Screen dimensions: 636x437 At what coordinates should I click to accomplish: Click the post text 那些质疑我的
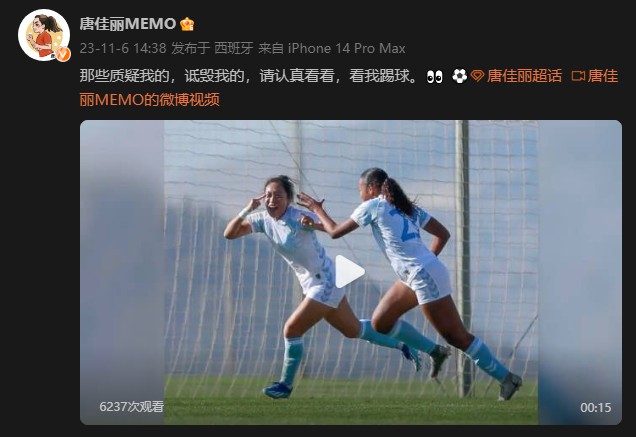click(124, 76)
